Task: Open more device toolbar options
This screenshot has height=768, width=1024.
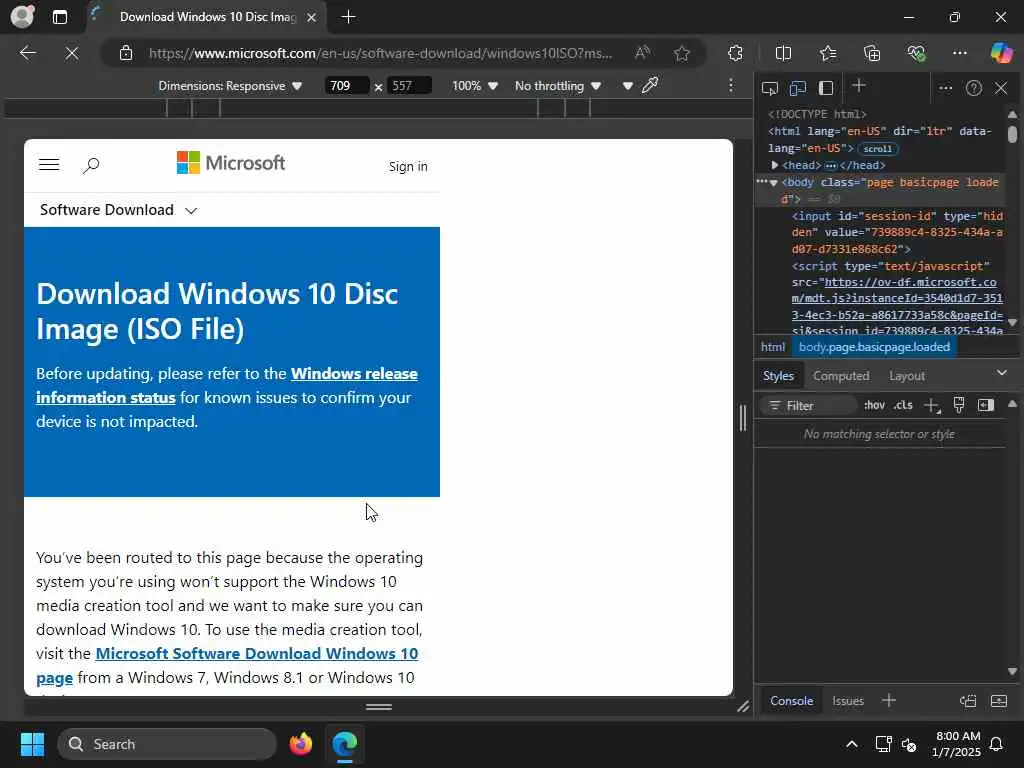Action: 731,86
